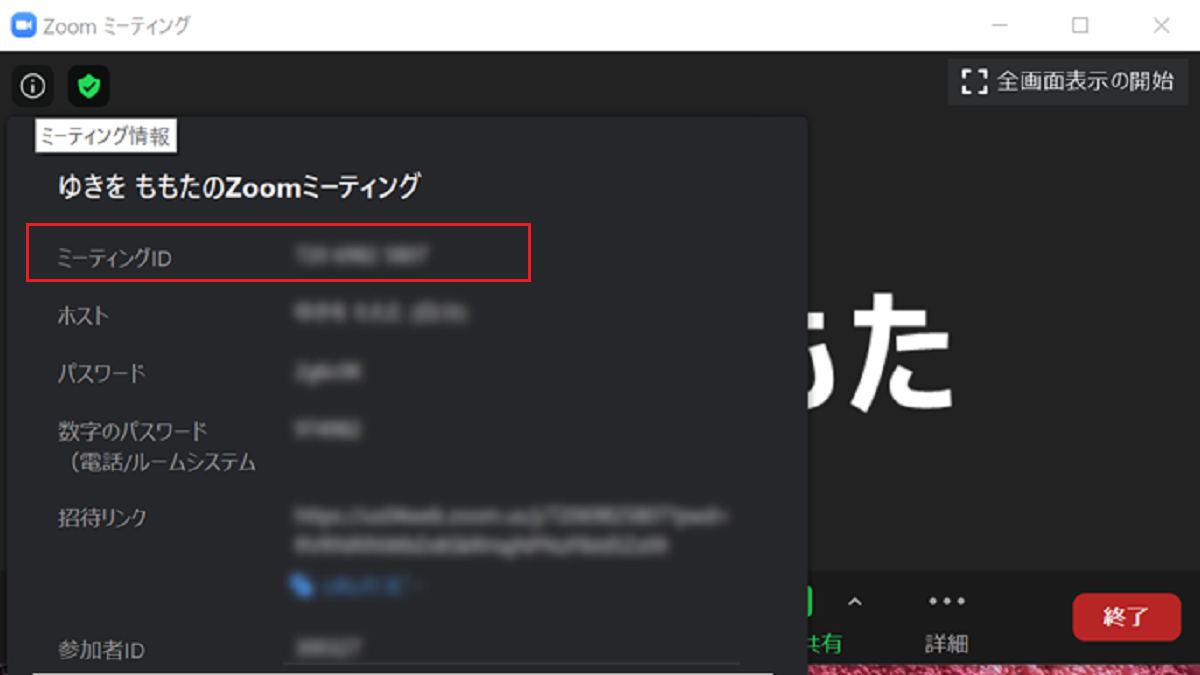Click the ミーティングID label

pyautogui.click(x=115, y=259)
